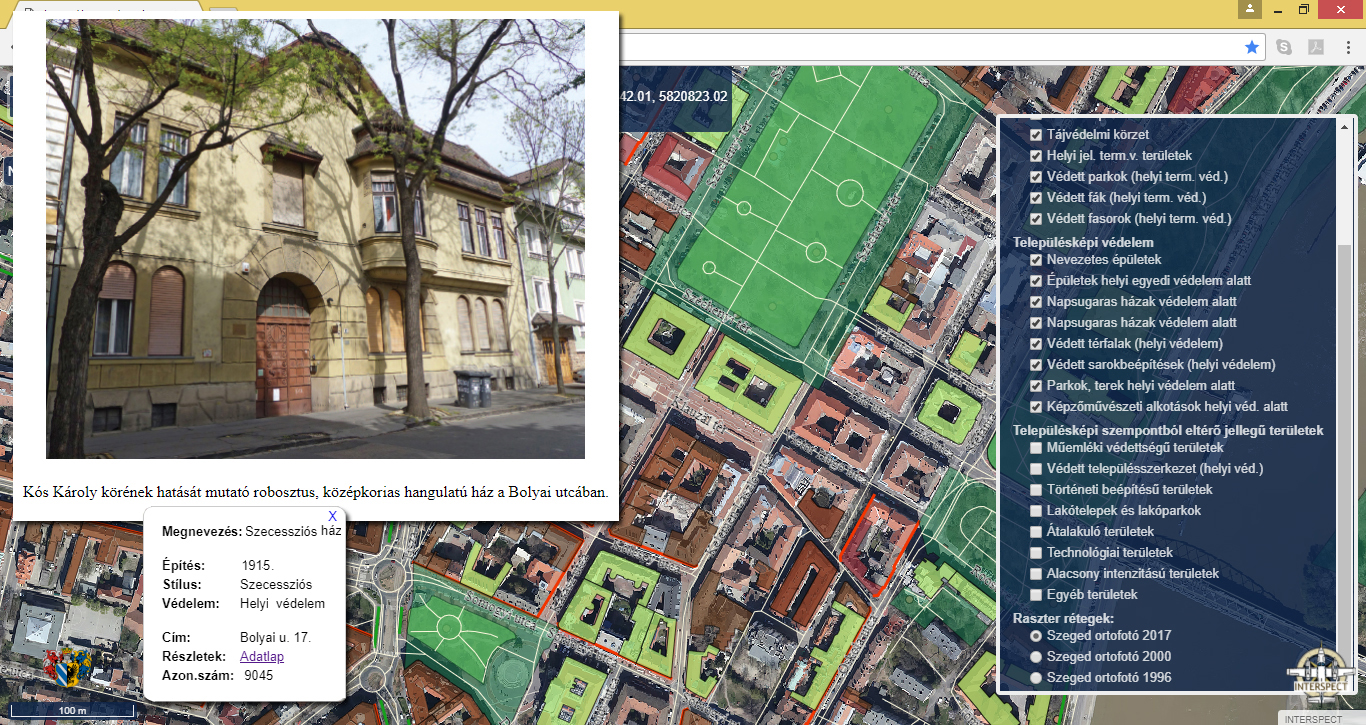Open the Adatlap details link
The height and width of the screenshot is (725, 1366).
pyautogui.click(x=262, y=657)
